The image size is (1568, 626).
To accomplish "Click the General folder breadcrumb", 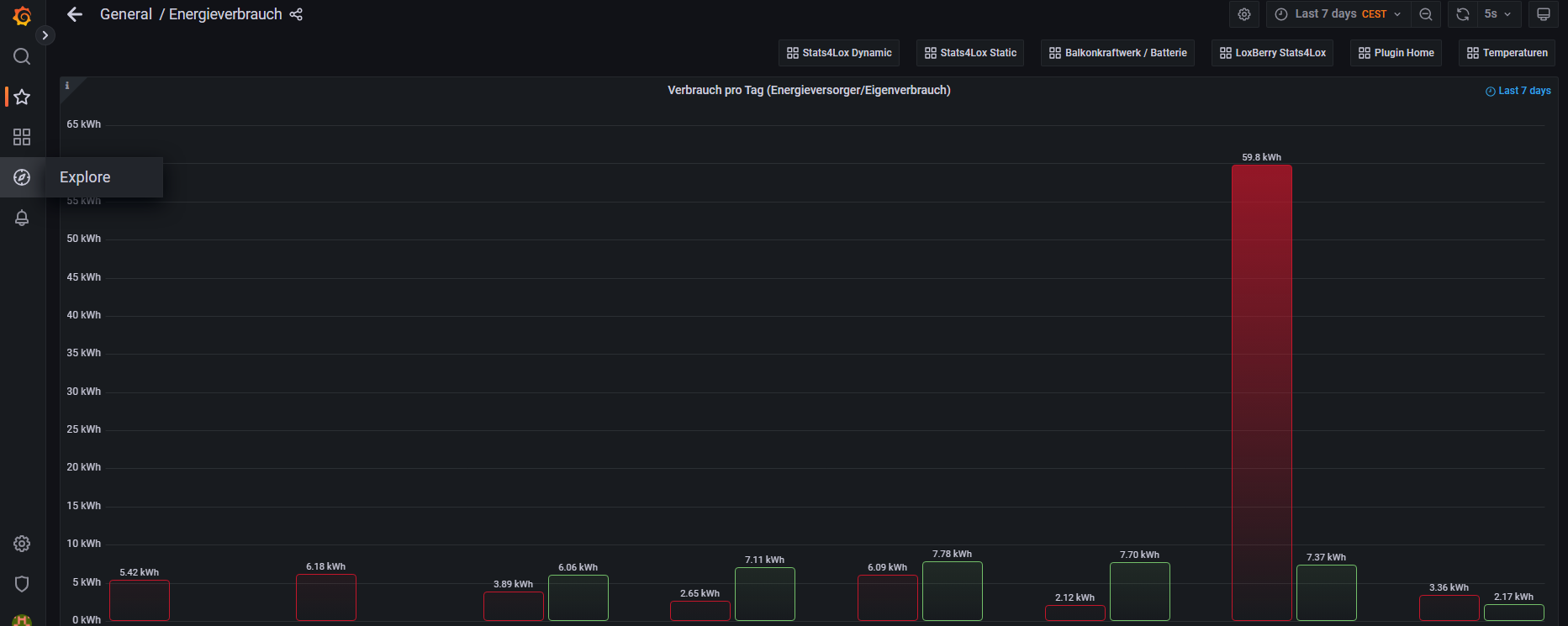I will (126, 14).
